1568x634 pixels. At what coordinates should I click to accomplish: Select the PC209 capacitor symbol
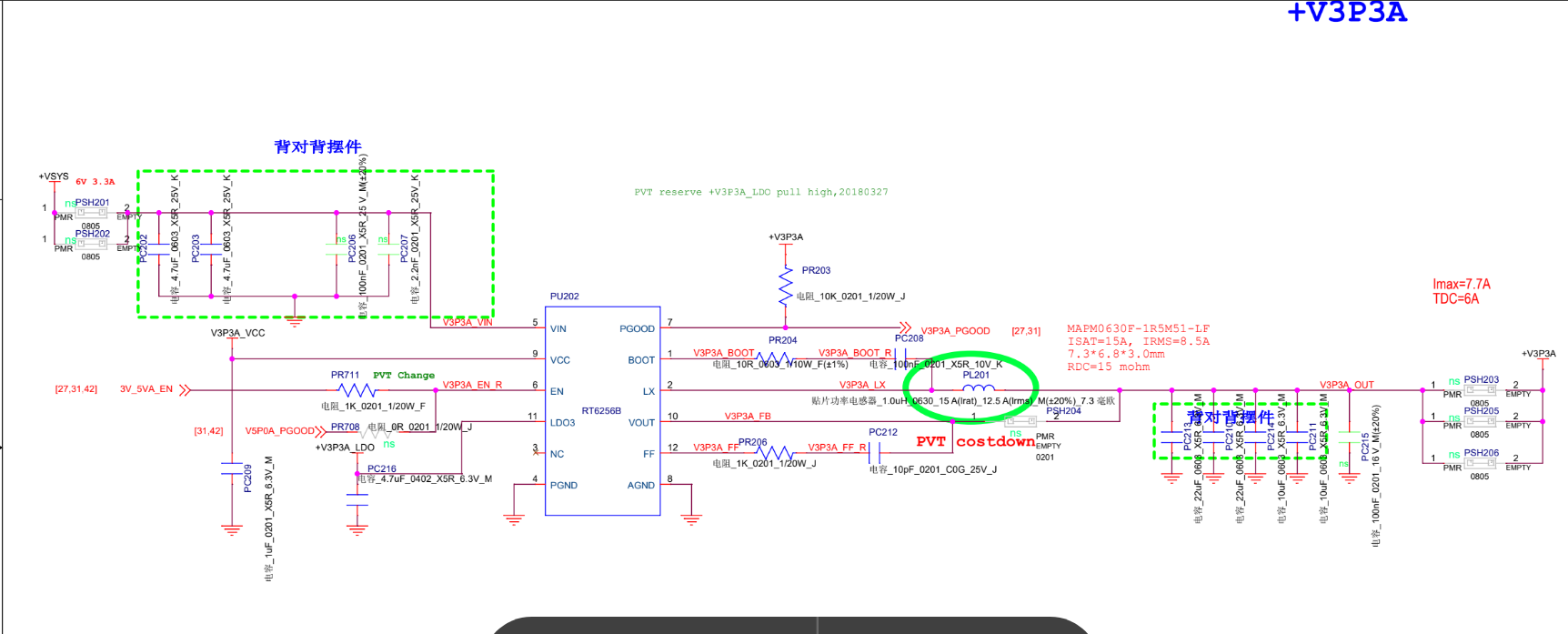pyautogui.click(x=232, y=468)
